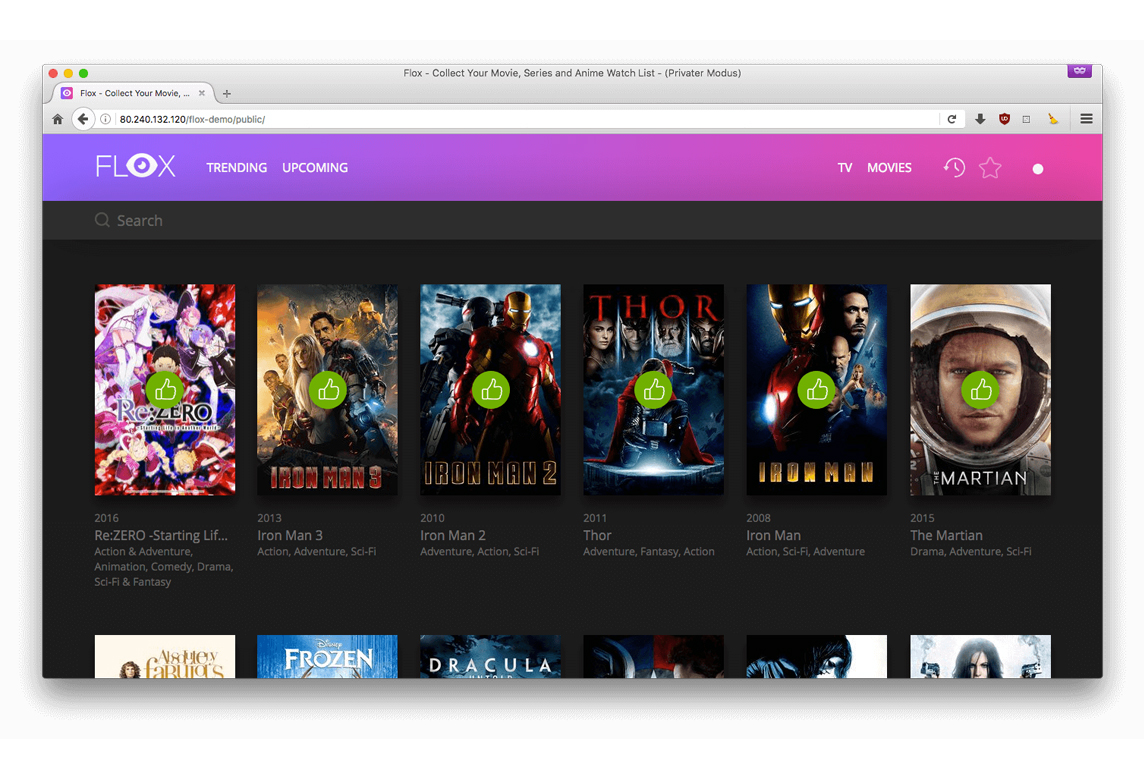
Task: Click the search magnifier icon
Action: tap(102, 220)
